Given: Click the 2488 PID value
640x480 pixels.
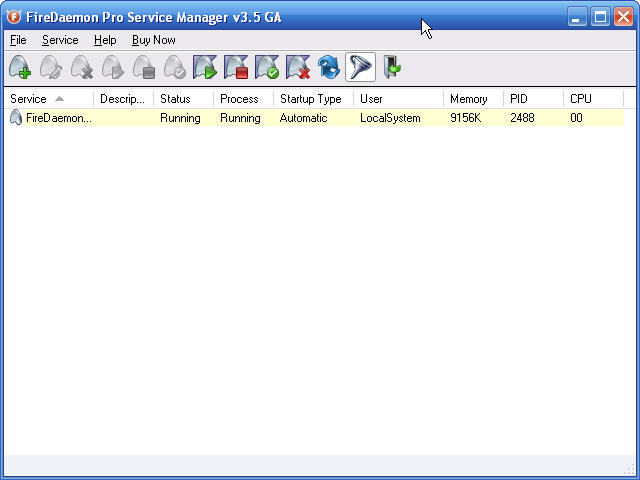Looking at the screenshot, I should tap(522, 118).
